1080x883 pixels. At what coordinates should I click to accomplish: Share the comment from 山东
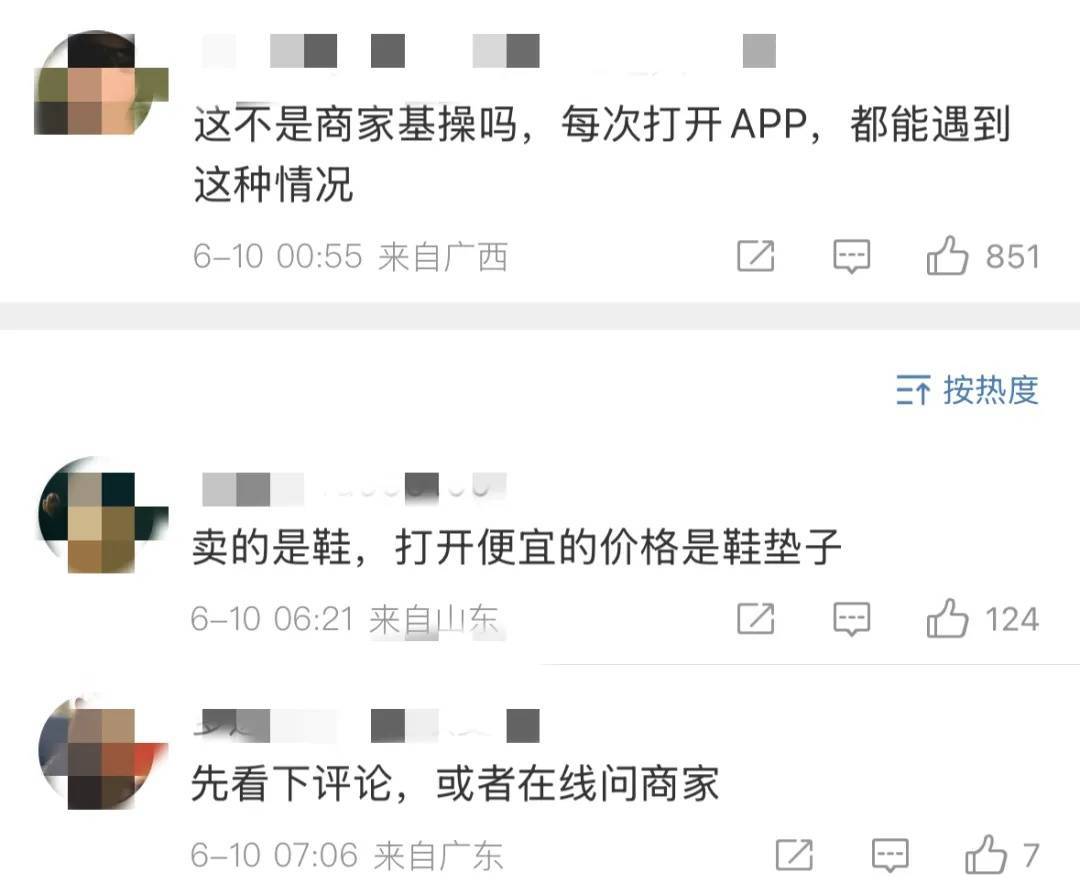tap(756, 618)
